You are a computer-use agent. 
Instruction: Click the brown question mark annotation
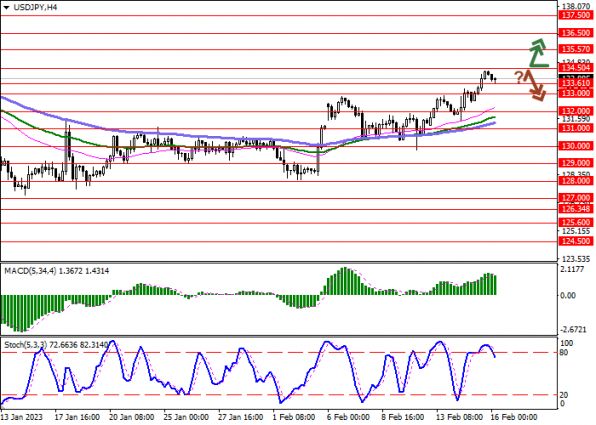[519, 78]
